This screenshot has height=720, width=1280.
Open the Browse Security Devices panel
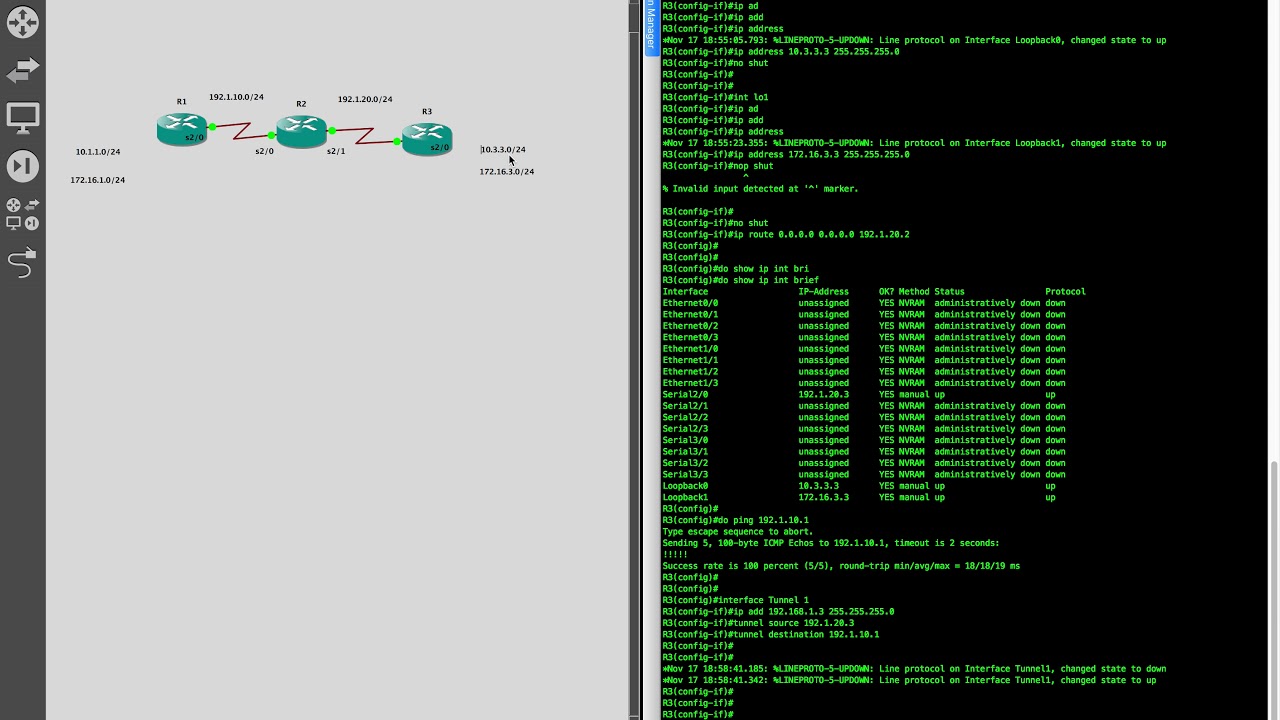point(22,166)
